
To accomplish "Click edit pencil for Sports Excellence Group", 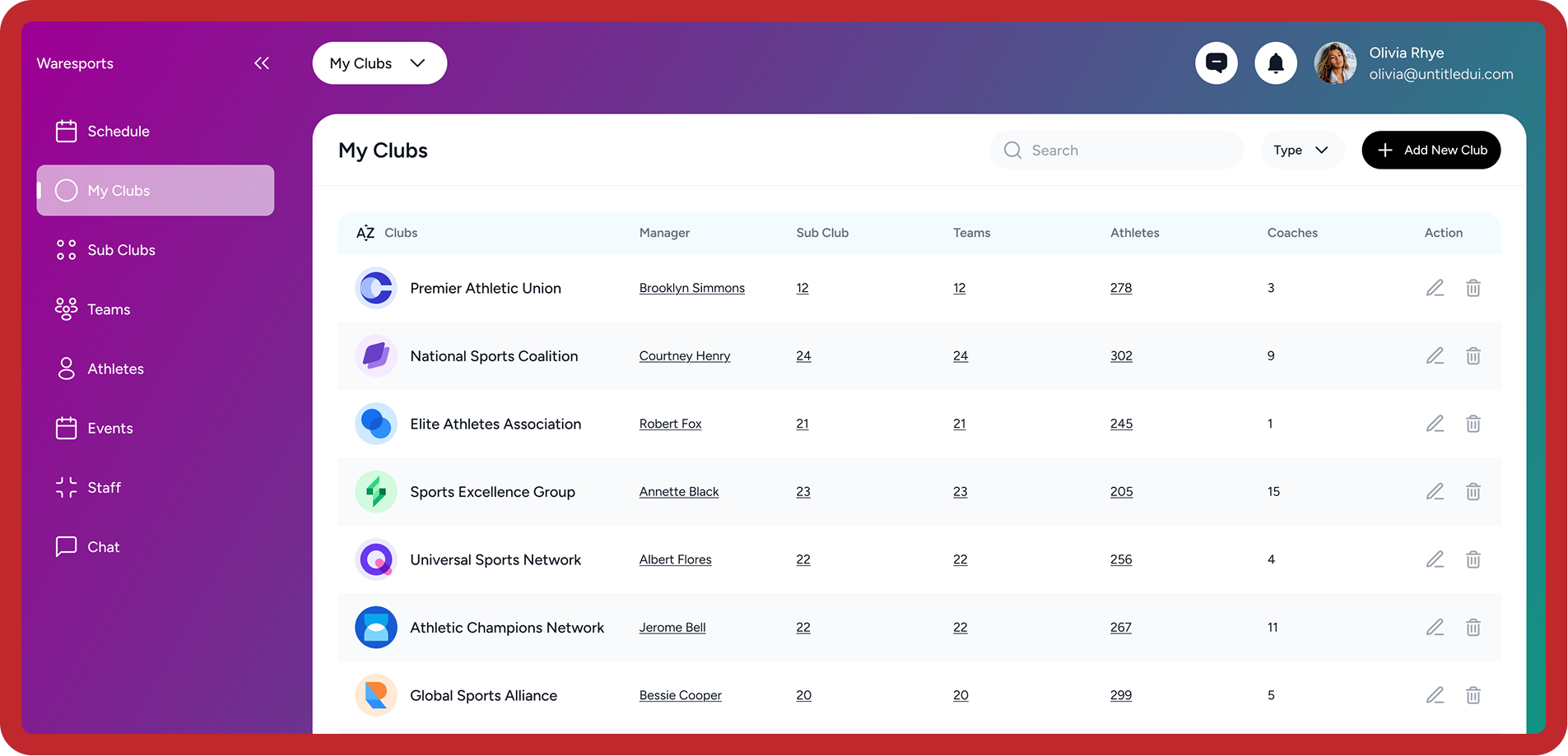I will 1435,492.
